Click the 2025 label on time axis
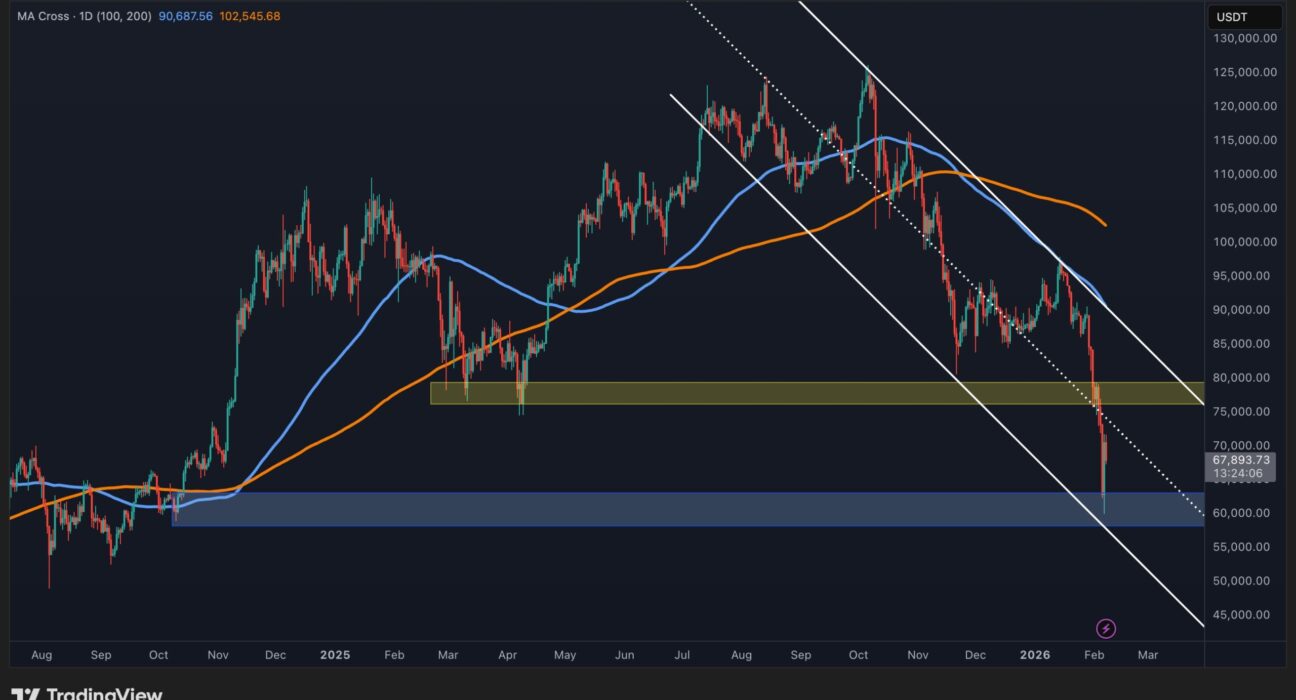The height and width of the screenshot is (700, 1296). [335, 655]
